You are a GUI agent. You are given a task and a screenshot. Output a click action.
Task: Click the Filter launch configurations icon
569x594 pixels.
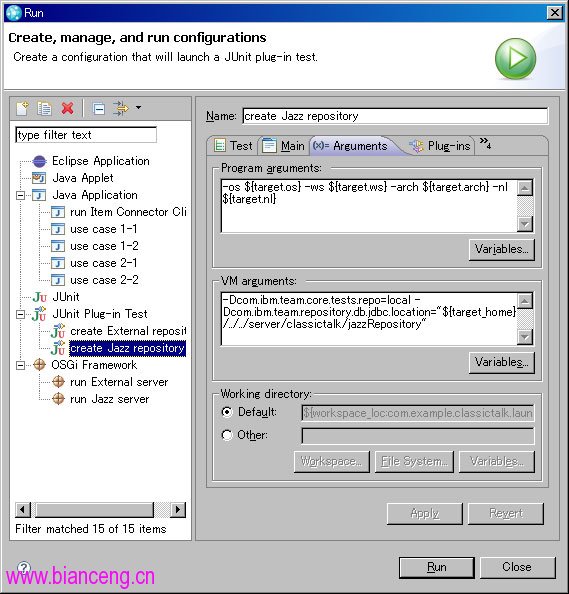pyautogui.click(x=121, y=108)
